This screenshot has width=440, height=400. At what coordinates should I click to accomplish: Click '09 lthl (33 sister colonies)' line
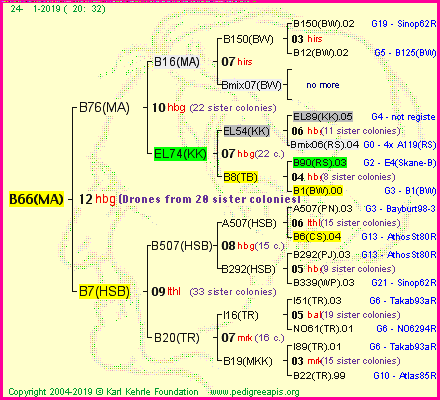(x=214, y=292)
